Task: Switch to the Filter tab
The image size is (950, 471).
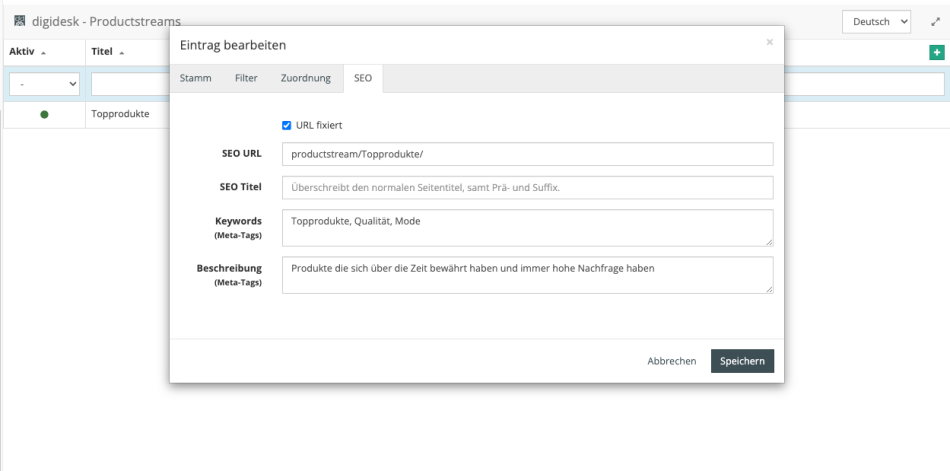Action: tap(246, 78)
